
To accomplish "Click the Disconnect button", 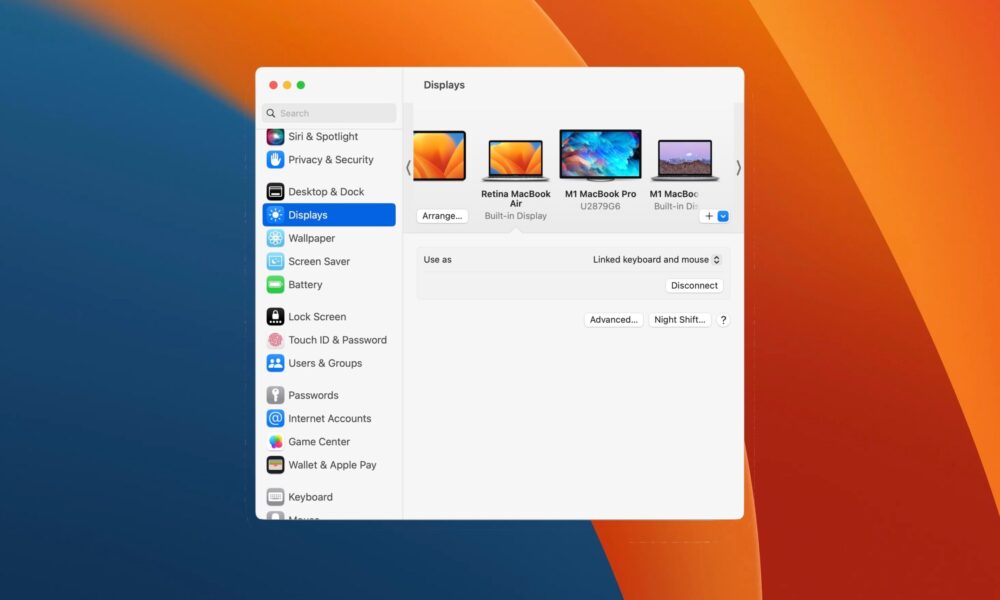I will coord(694,286).
